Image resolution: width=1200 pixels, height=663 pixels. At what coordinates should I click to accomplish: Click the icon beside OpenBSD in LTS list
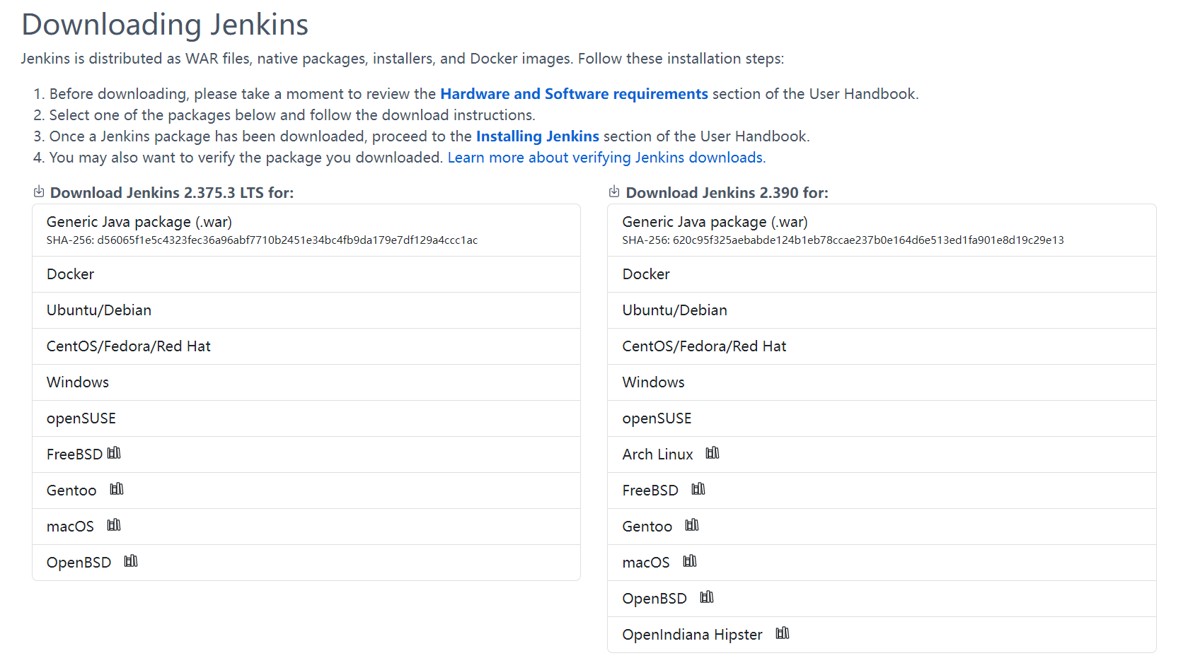pos(131,561)
